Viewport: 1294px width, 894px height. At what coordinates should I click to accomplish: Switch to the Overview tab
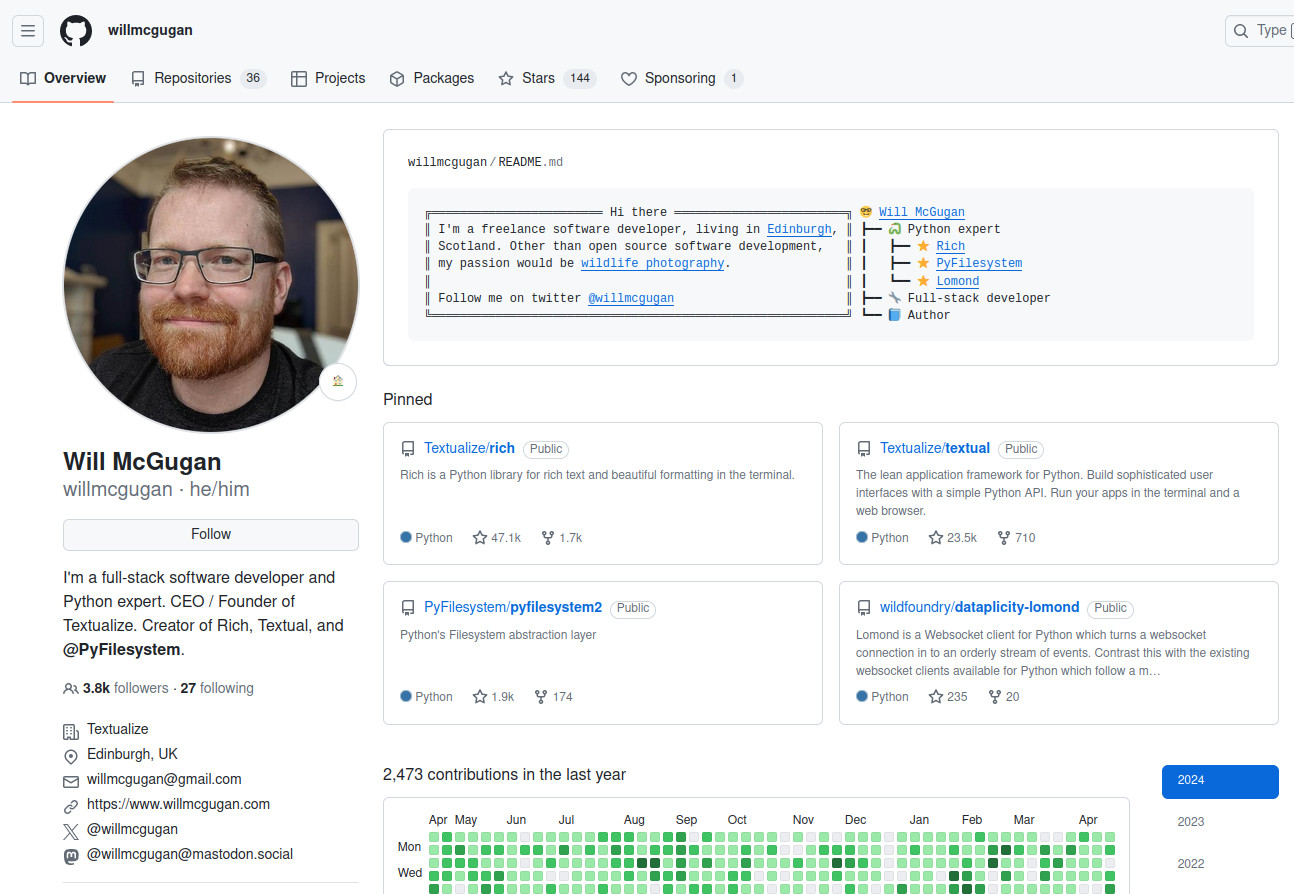click(63, 78)
